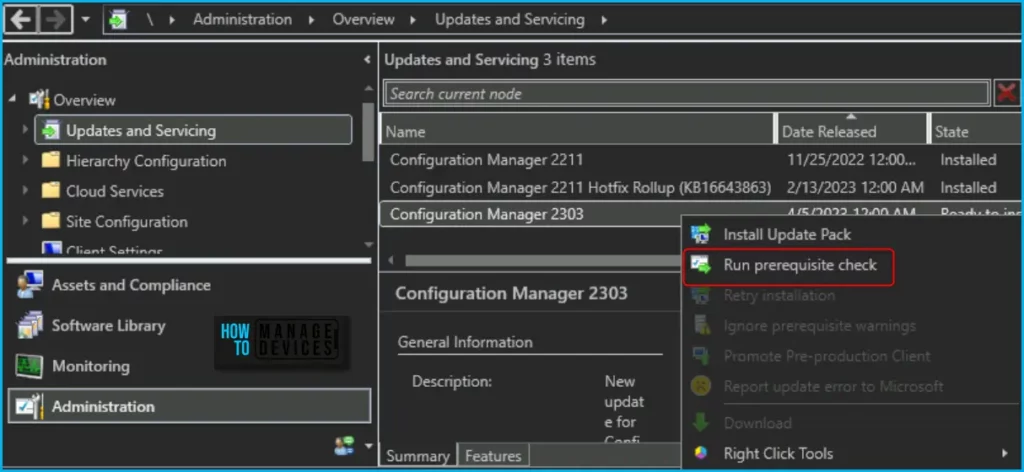Select the Configuration Manager 2211 row
The image size is (1024, 472).
pyautogui.click(x=701, y=159)
